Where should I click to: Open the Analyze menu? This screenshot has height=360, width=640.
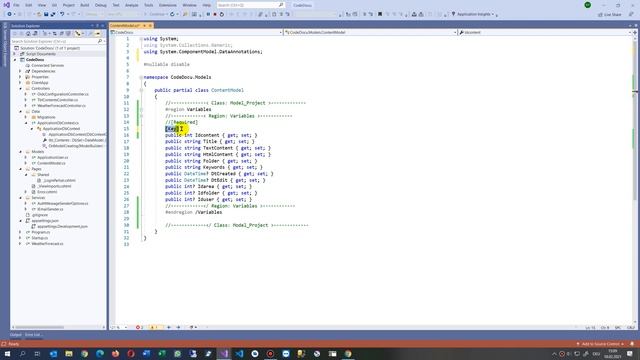[131, 5]
